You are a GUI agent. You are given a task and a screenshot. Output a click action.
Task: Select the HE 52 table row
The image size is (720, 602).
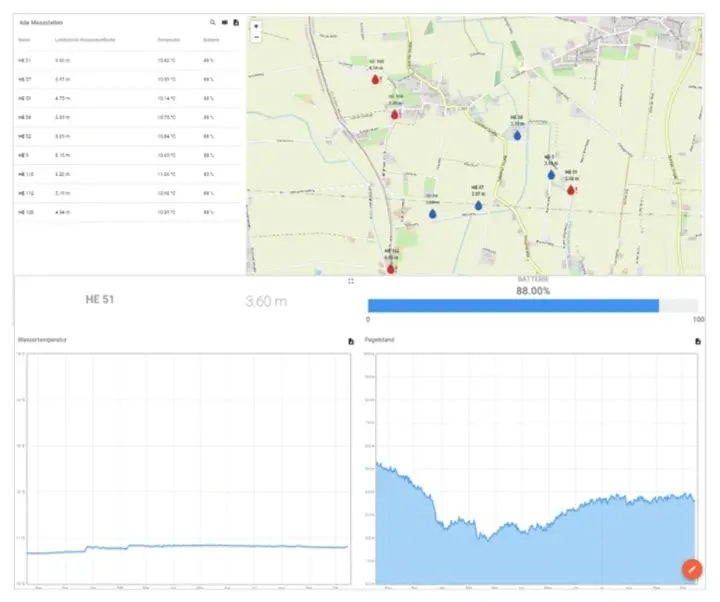pyautogui.click(x=129, y=136)
